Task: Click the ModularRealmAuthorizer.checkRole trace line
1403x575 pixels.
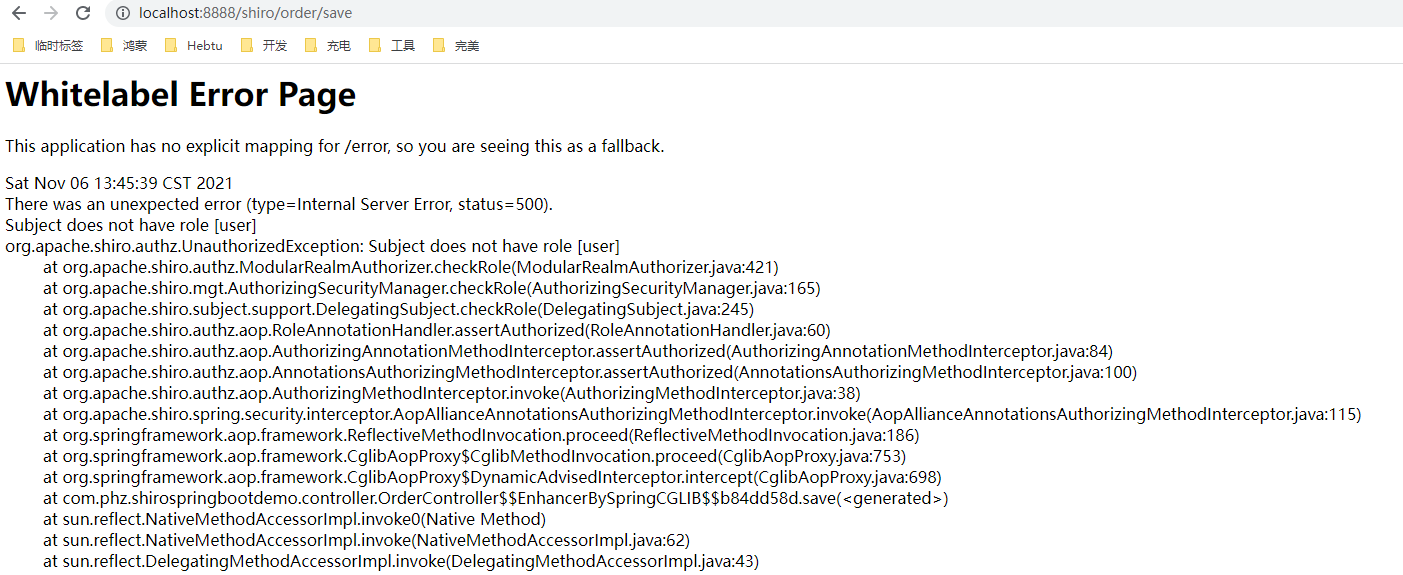Action: pyautogui.click(x=411, y=267)
